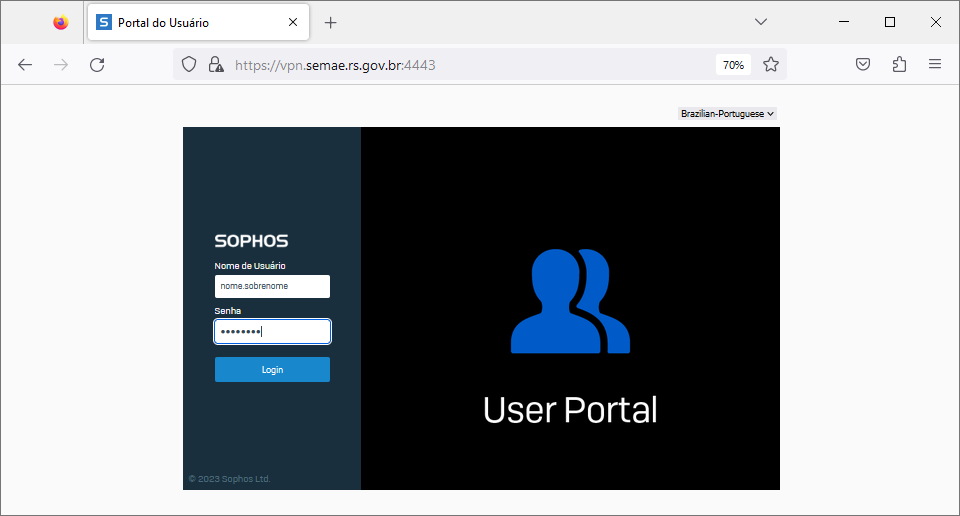Click the SOPHOS logo

coord(251,241)
